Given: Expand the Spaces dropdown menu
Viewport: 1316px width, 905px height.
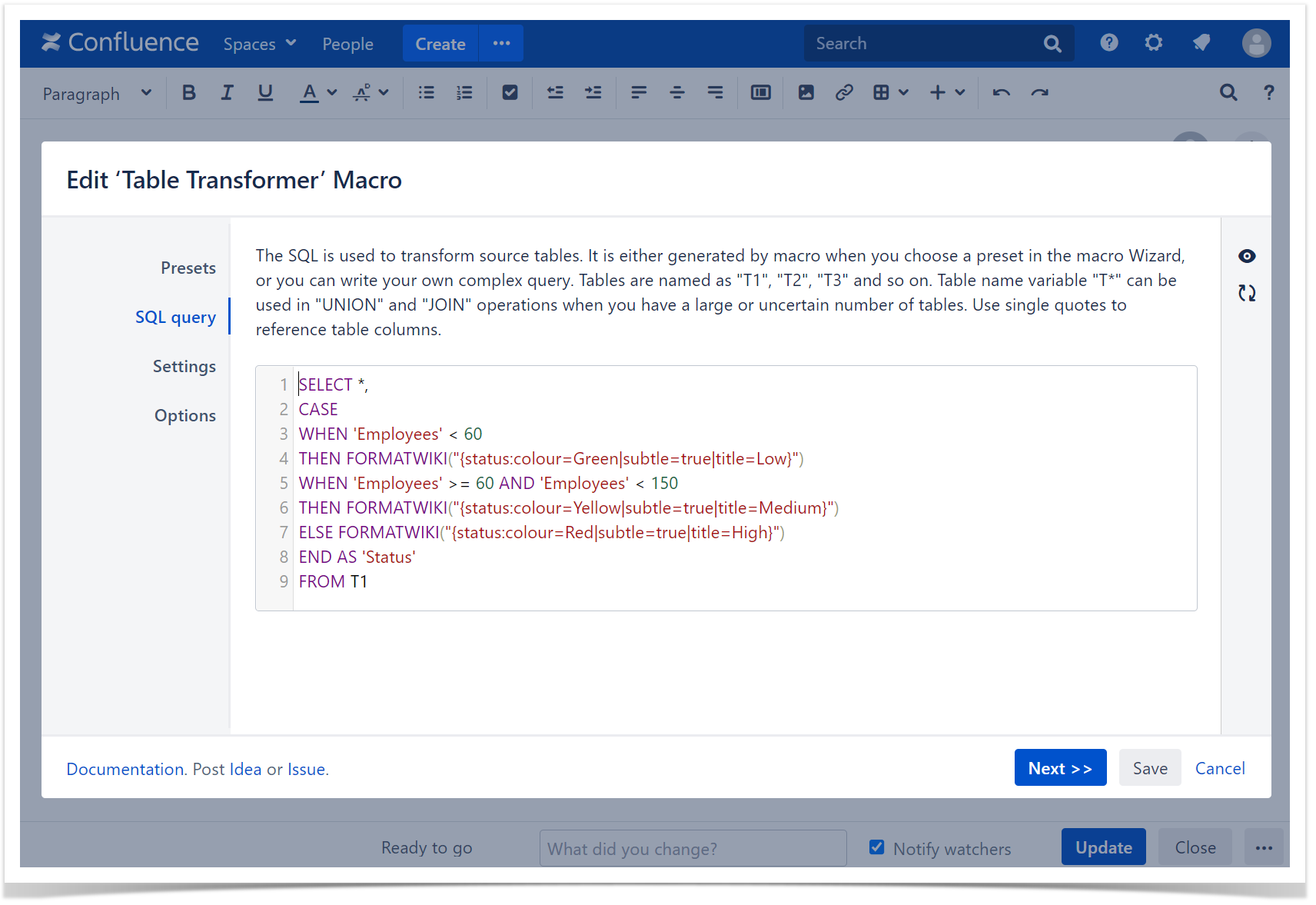Looking at the screenshot, I should tap(259, 44).
